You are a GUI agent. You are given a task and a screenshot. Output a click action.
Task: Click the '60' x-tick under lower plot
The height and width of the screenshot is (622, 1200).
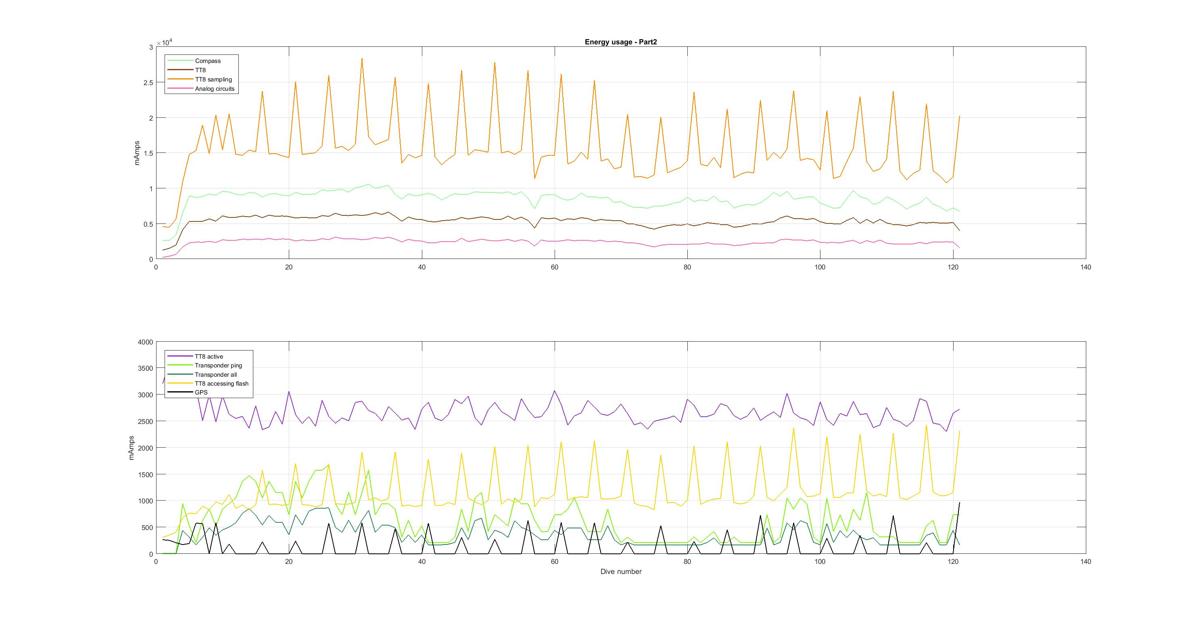554,562
